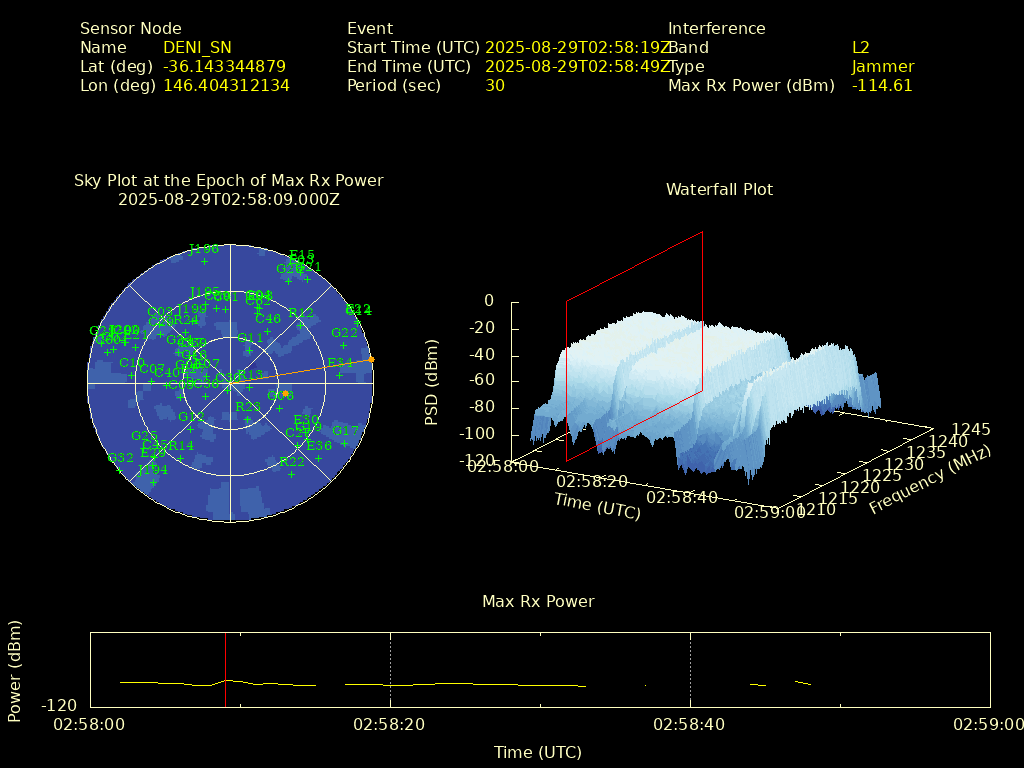Click the 02:58:20 dotted gridline in power chart
This screenshot has height=768, width=1024.
point(390,670)
